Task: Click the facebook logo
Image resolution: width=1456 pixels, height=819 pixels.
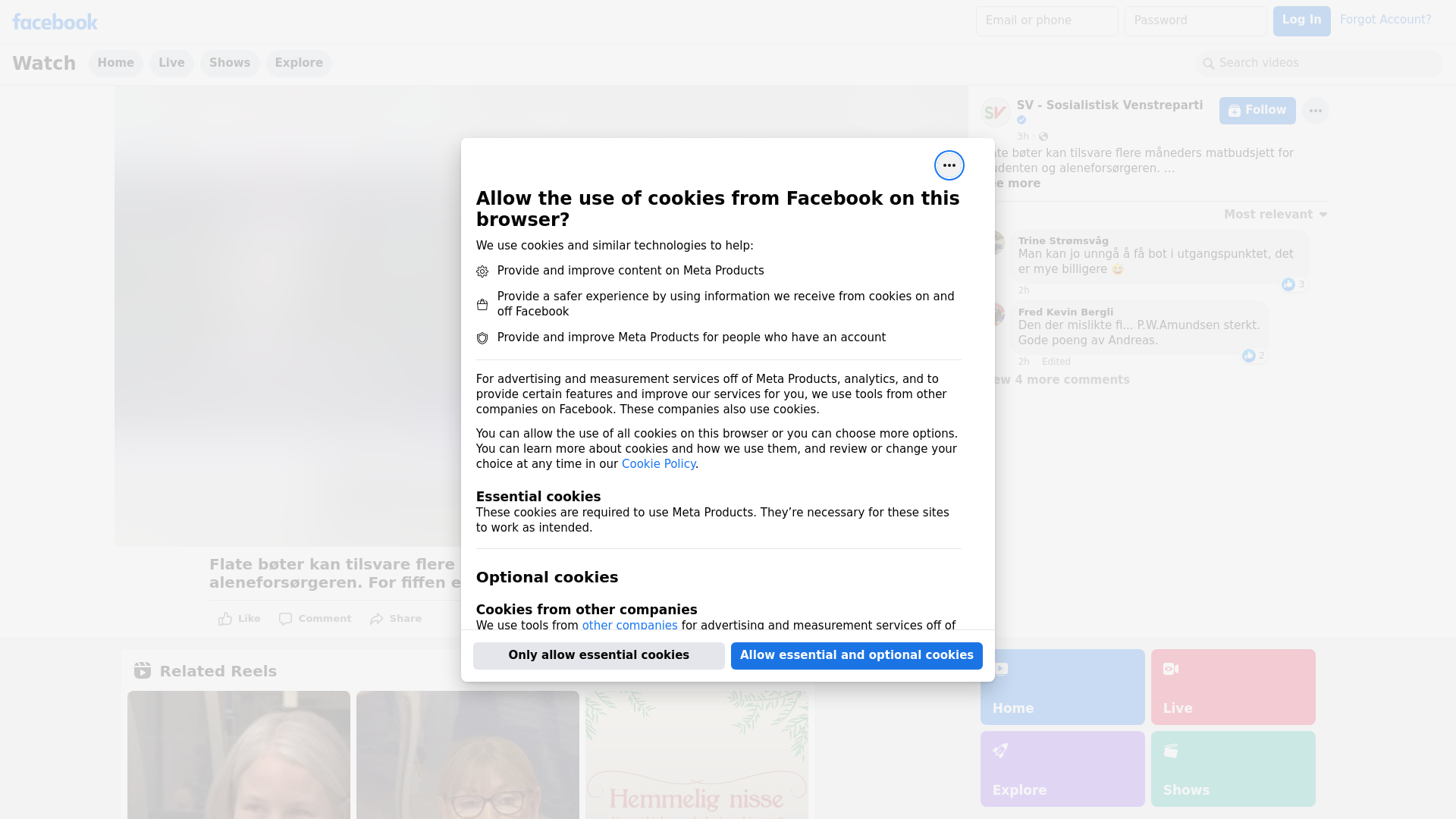Action: [55, 22]
